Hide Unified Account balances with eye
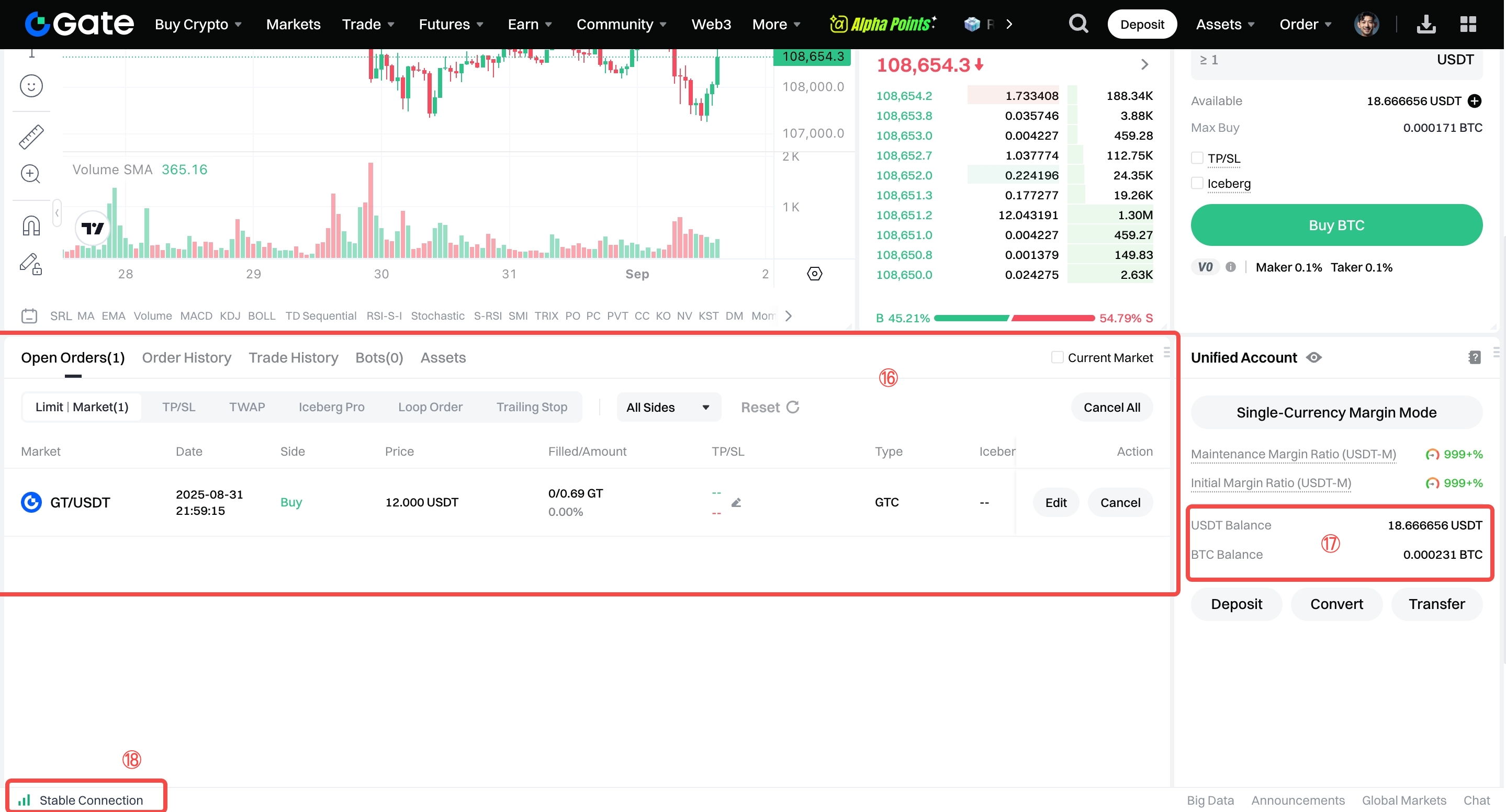Screen dimensions: 1506x812 pyautogui.click(x=1313, y=357)
